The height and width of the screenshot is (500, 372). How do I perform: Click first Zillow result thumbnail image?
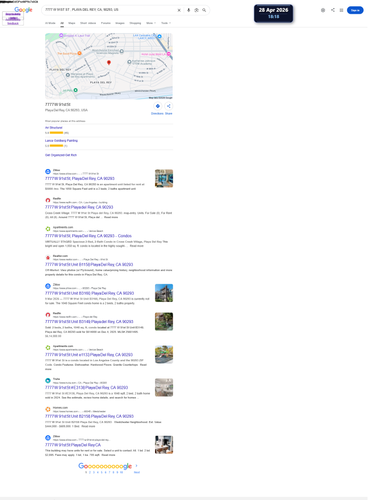pos(164,178)
